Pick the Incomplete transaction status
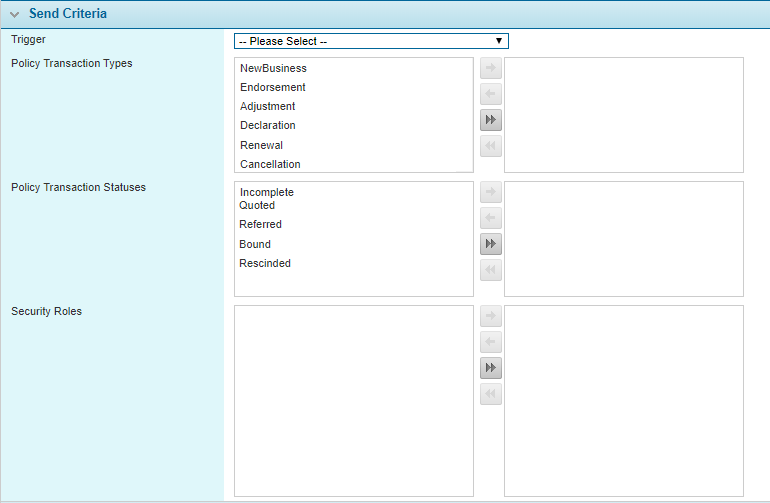Screen dimensions: 770x503 pos(267,192)
